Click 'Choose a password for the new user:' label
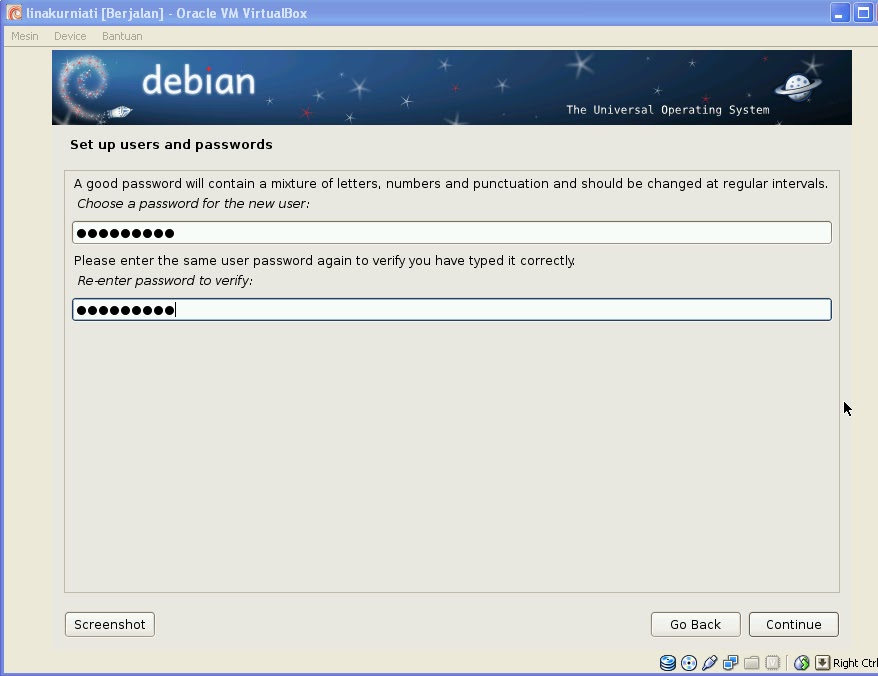The height and width of the screenshot is (676, 878). pyautogui.click(x=193, y=203)
